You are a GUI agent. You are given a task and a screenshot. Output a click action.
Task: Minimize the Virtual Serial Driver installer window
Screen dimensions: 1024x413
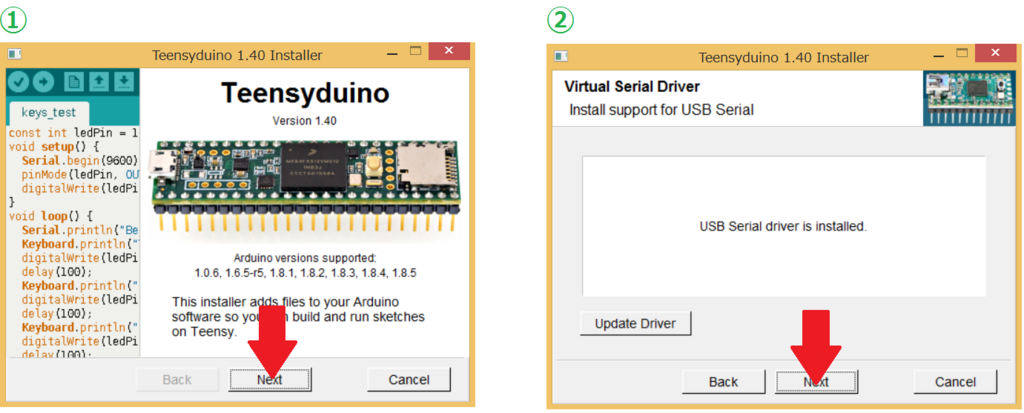coord(938,55)
